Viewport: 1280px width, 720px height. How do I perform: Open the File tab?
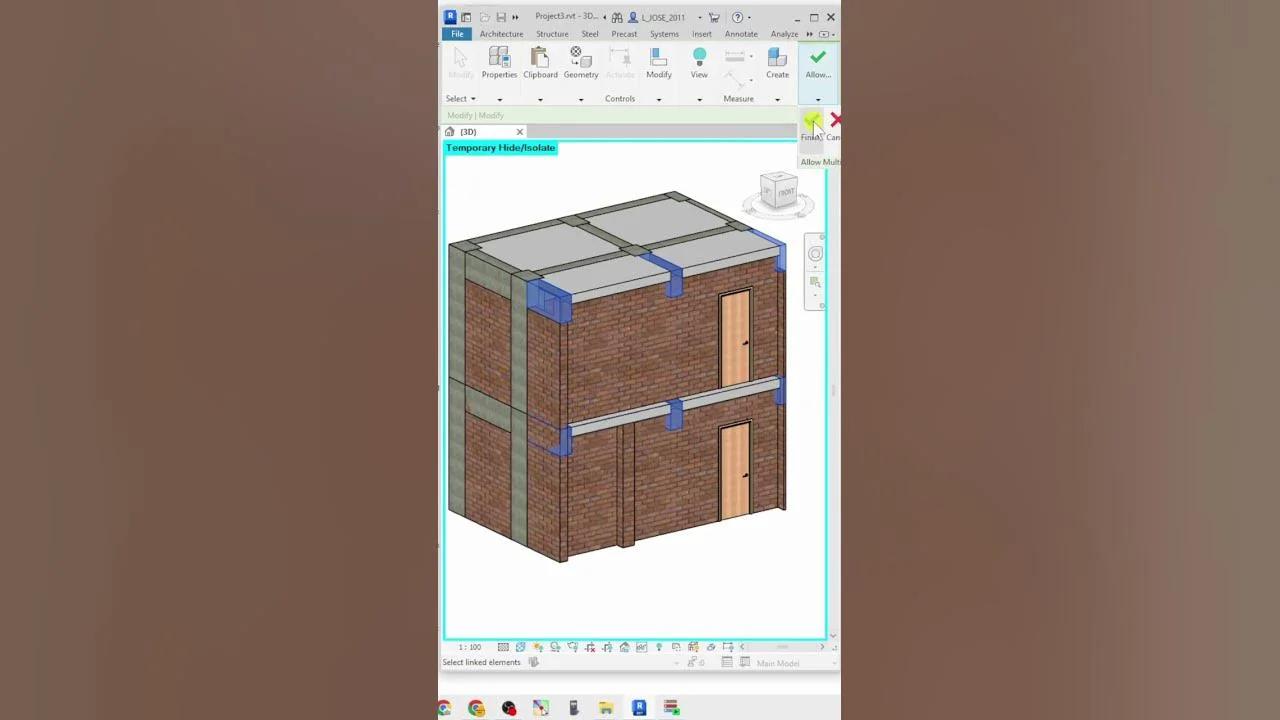coord(457,34)
